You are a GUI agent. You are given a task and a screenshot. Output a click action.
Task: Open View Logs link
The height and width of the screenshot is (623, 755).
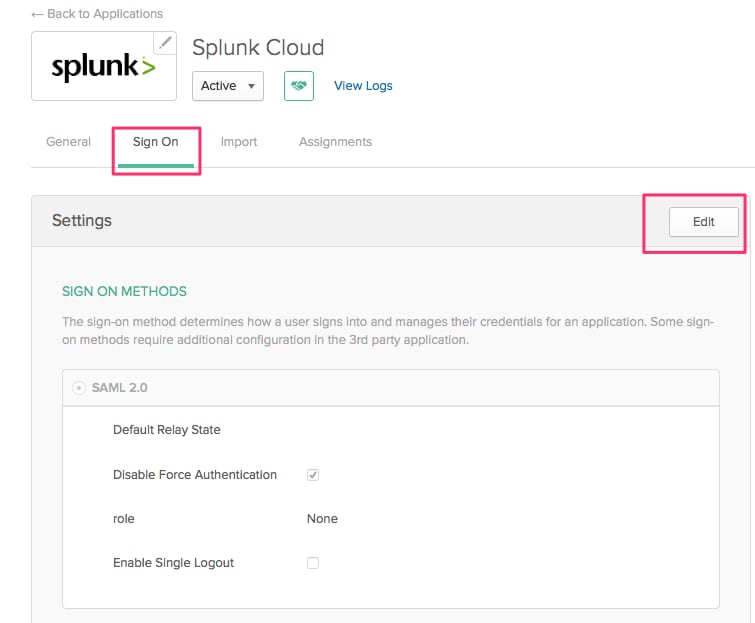click(363, 86)
